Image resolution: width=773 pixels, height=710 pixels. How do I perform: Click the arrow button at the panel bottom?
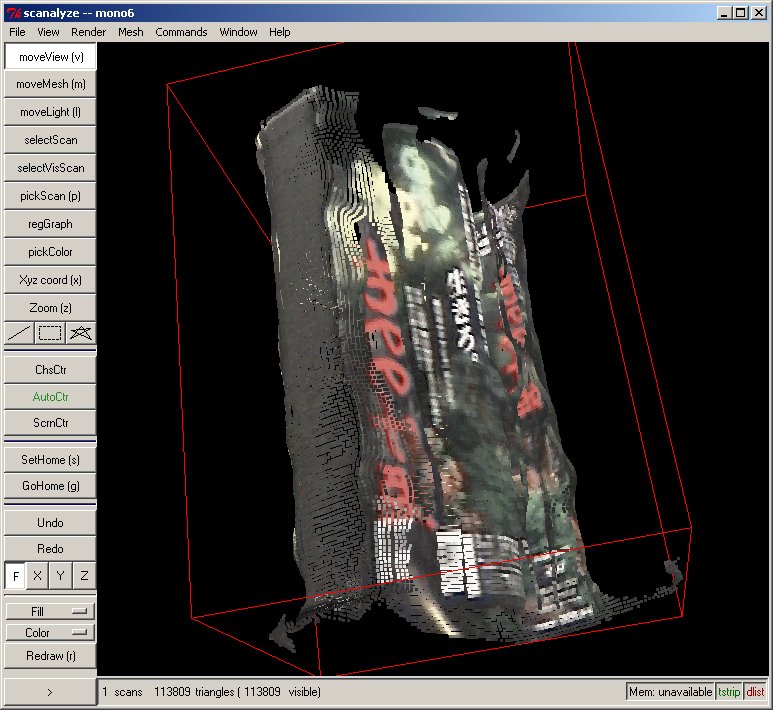click(x=50, y=691)
